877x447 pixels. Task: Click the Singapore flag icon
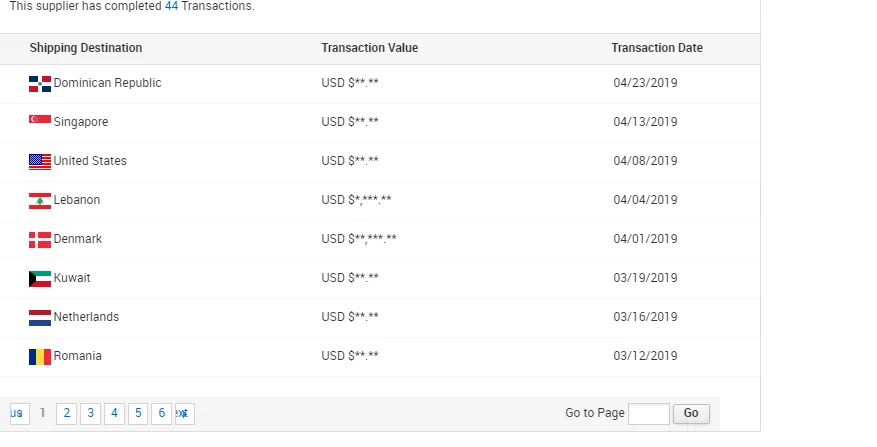coord(40,120)
